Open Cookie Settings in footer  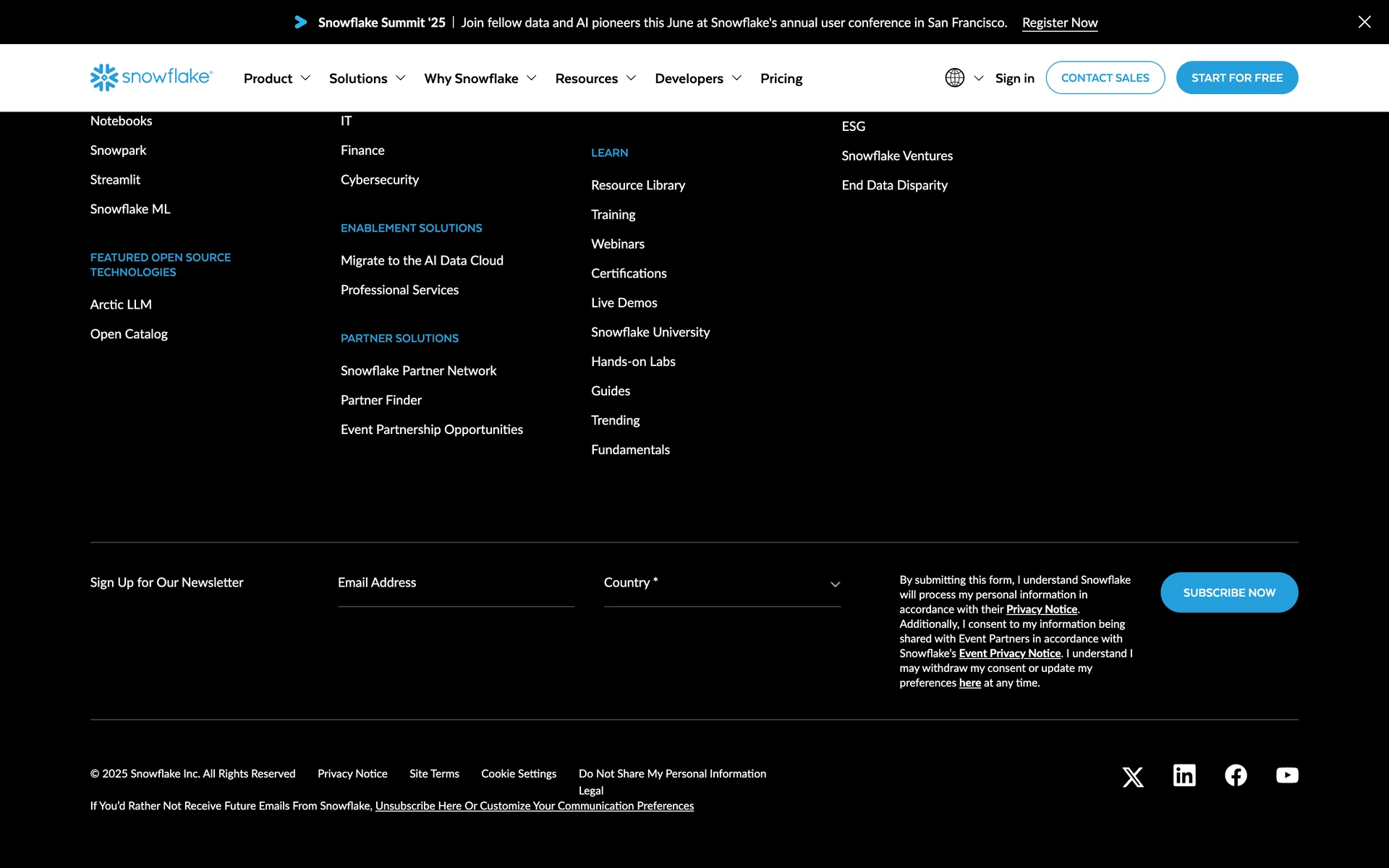click(x=519, y=773)
